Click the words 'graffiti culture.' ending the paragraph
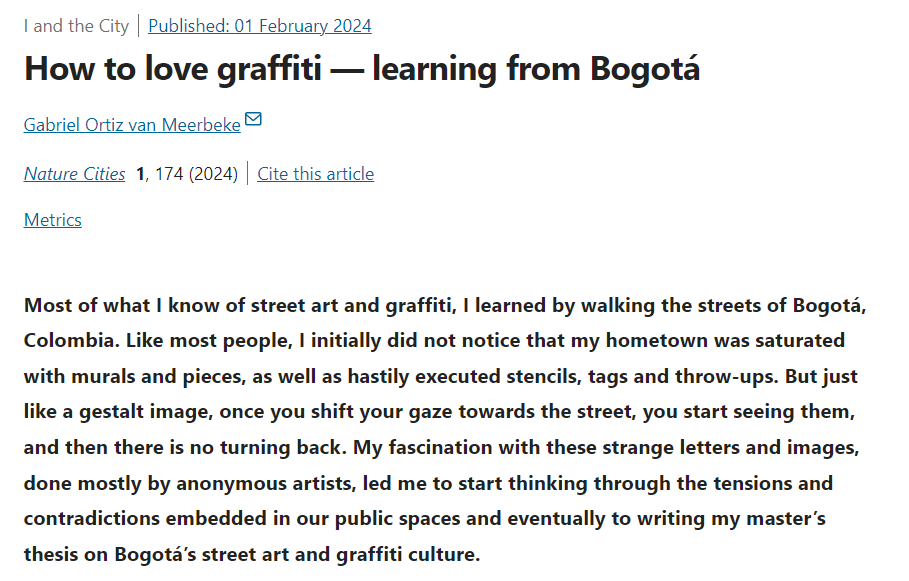Screen dimensions: 909x581 (x=408, y=554)
